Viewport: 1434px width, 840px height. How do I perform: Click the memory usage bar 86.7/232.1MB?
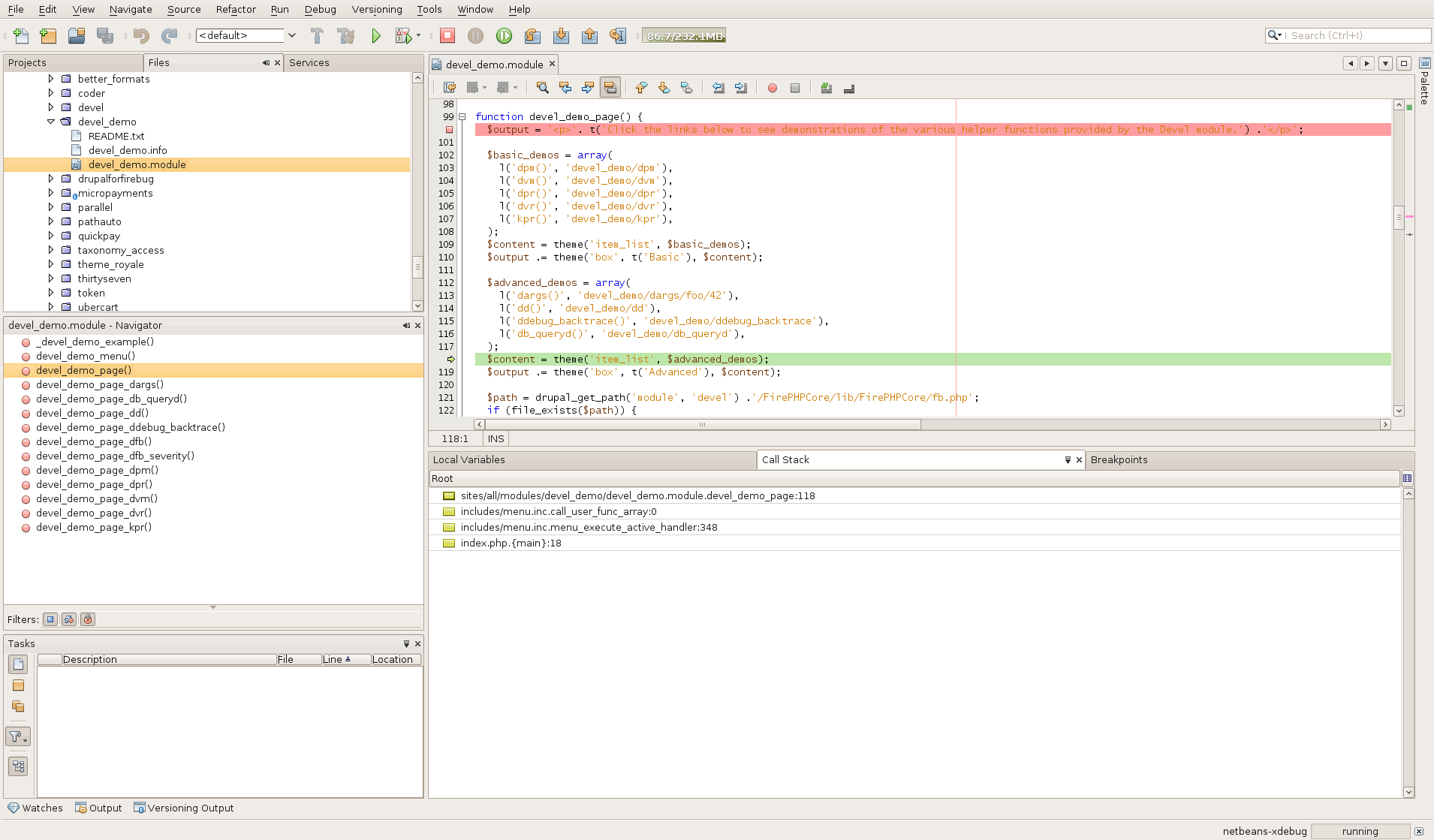684,35
